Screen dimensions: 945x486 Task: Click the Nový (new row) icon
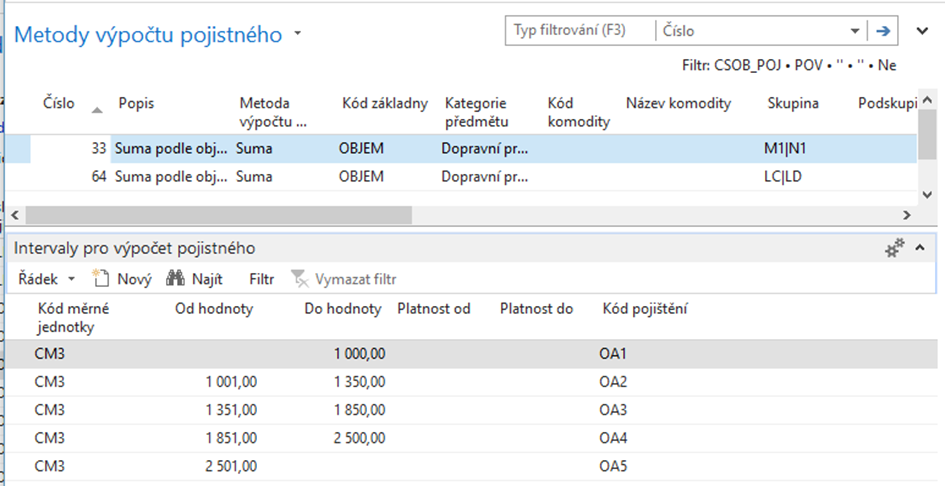(x=100, y=279)
